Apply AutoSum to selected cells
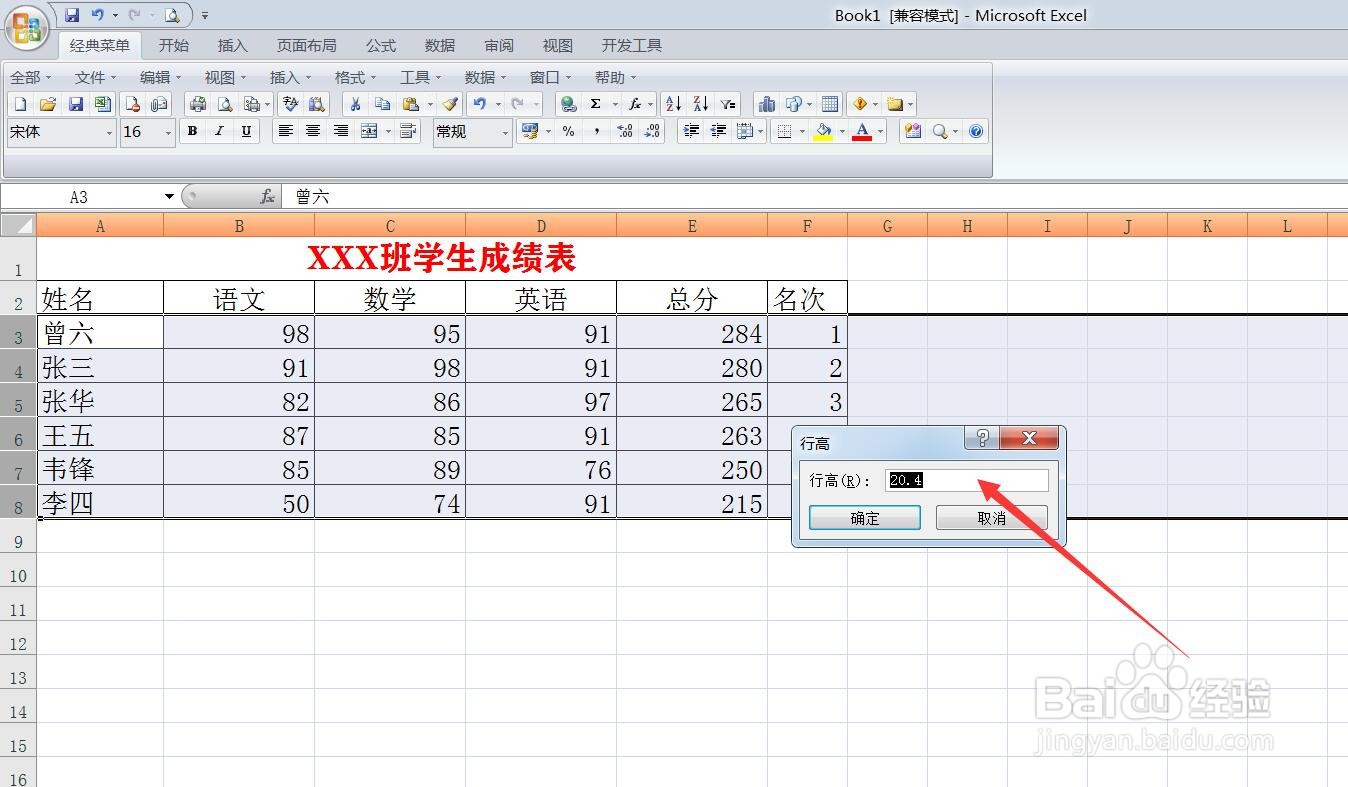This screenshot has width=1348, height=787. tap(597, 103)
